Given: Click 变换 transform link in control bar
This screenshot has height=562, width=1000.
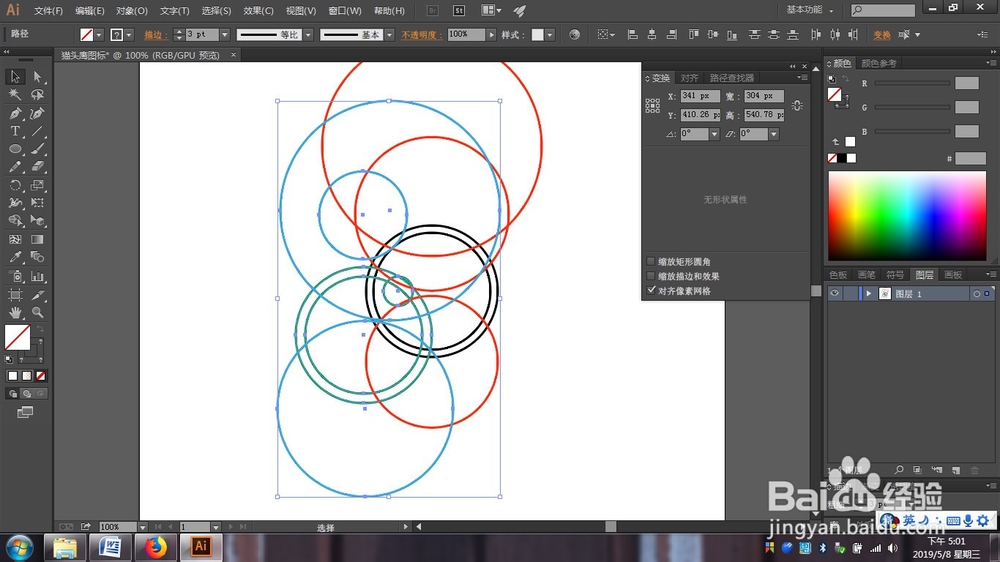Looking at the screenshot, I should click(x=882, y=35).
